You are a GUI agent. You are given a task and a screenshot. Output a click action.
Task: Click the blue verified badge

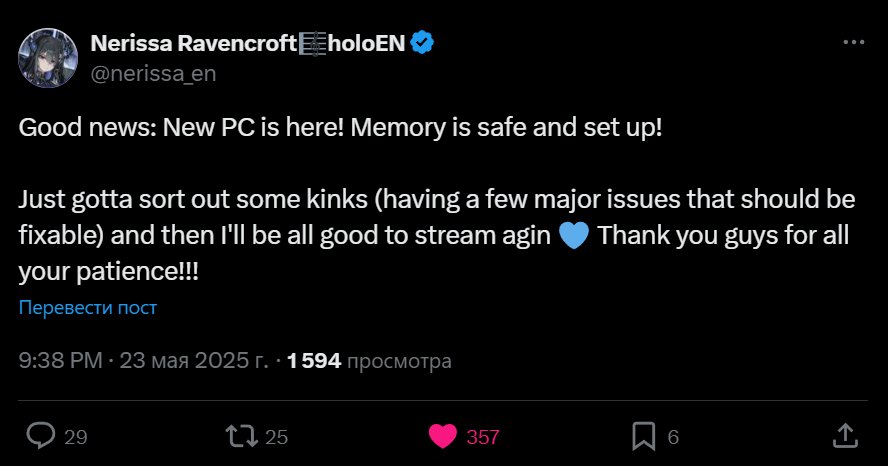tap(422, 43)
